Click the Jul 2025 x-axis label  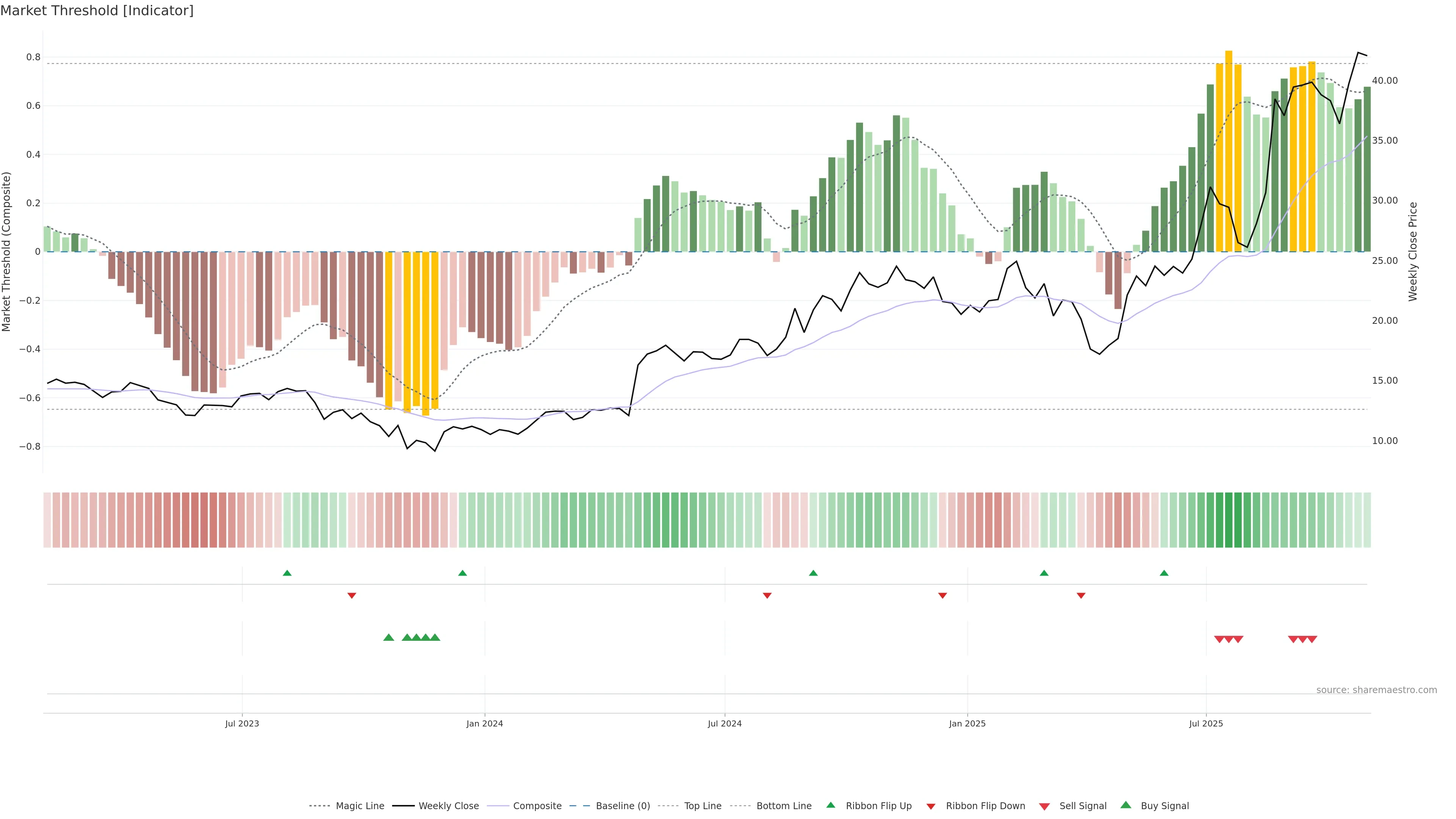coord(1206,723)
